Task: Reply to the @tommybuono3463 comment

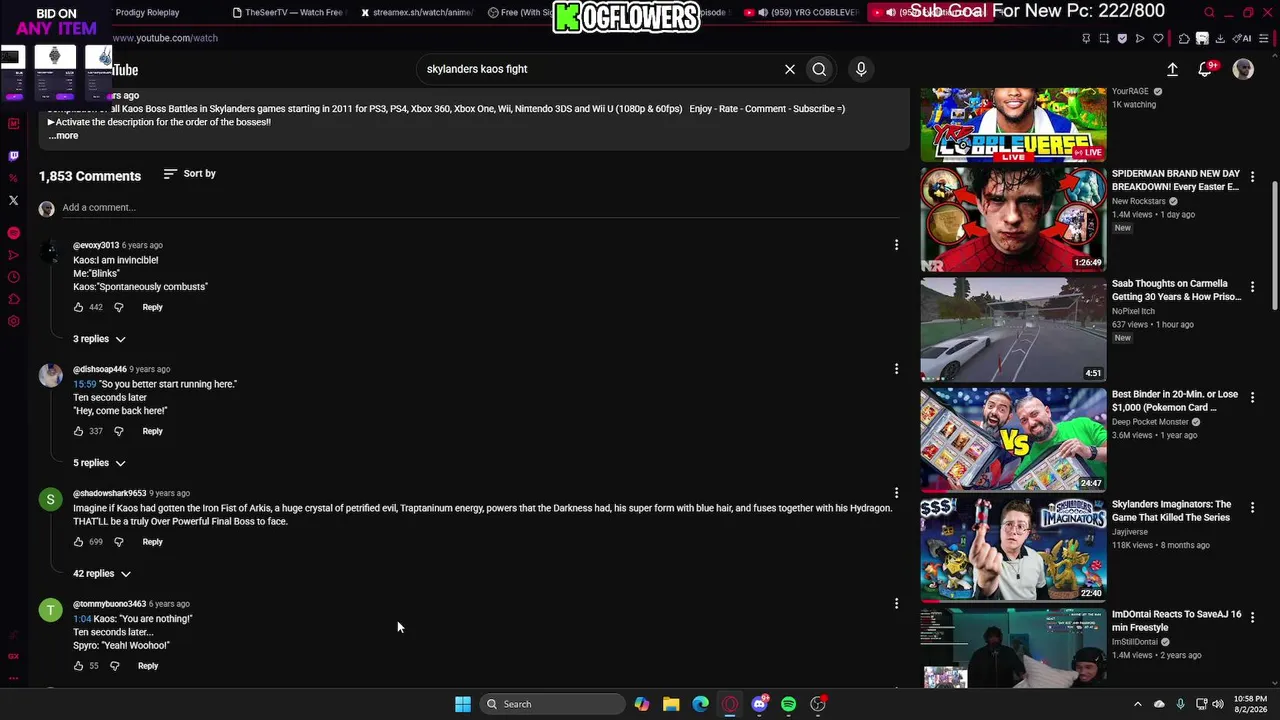Action: [x=148, y=666]
